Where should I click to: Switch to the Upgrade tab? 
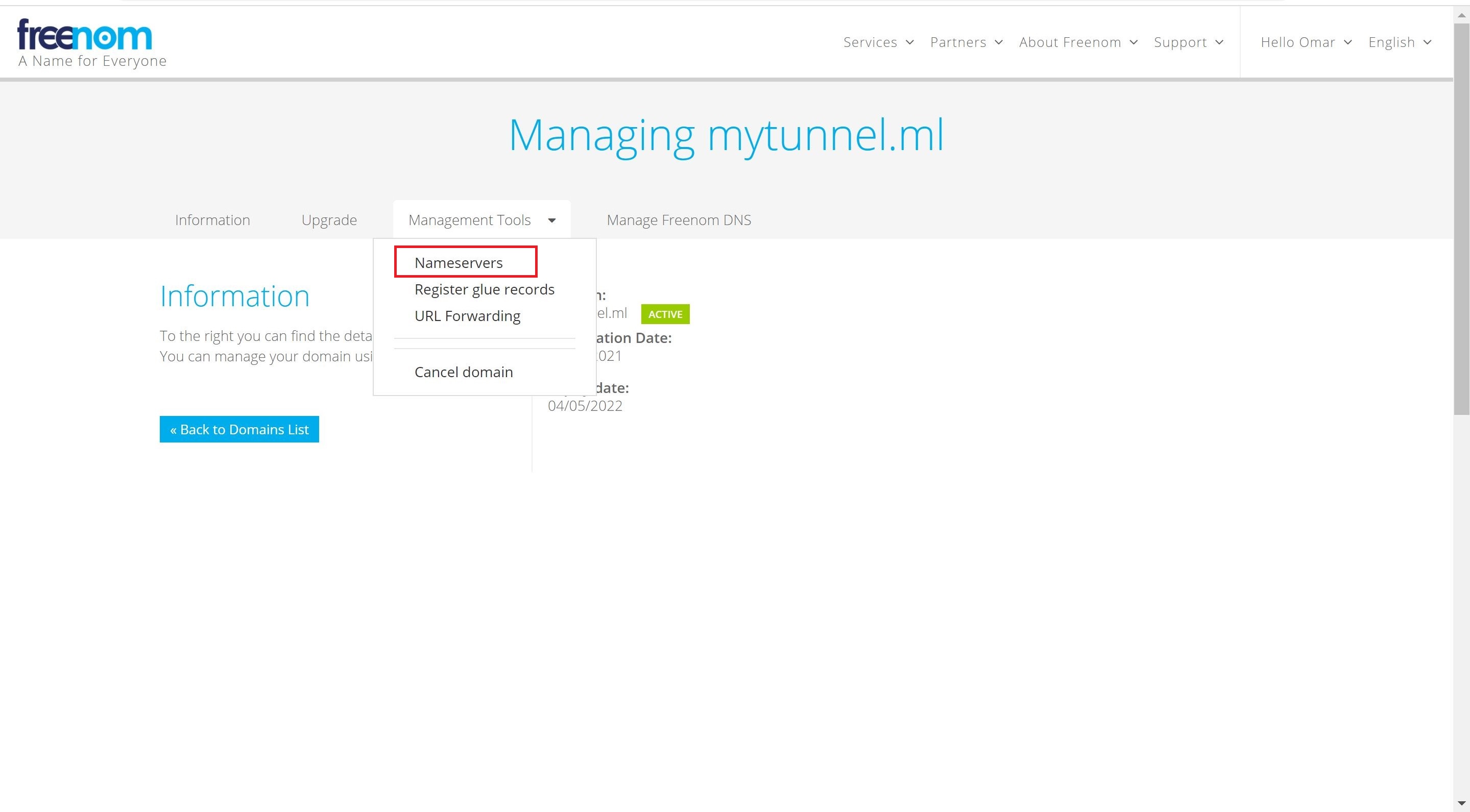coord(329,220)
